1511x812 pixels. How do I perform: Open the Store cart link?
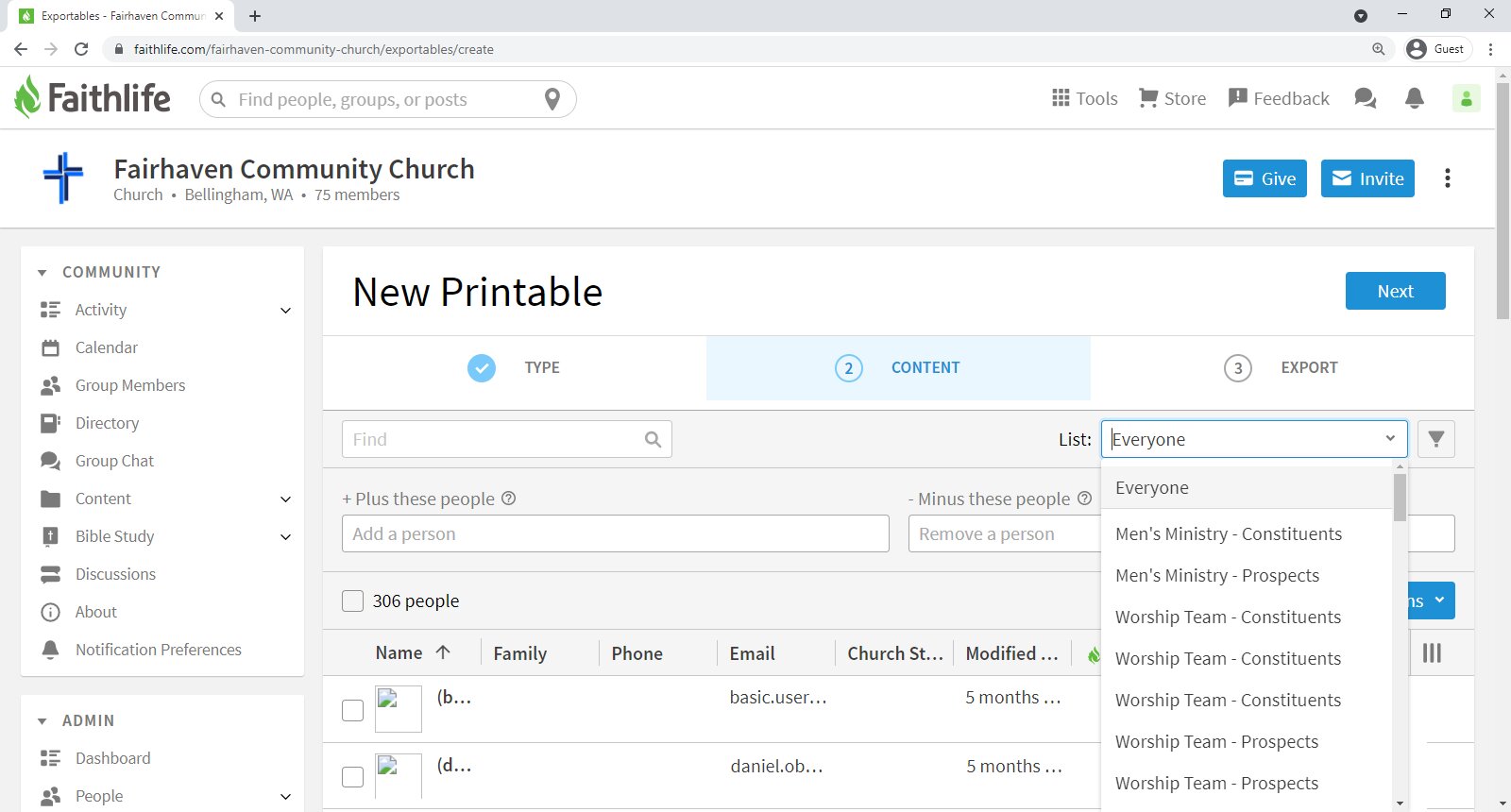pos(1172,98)
